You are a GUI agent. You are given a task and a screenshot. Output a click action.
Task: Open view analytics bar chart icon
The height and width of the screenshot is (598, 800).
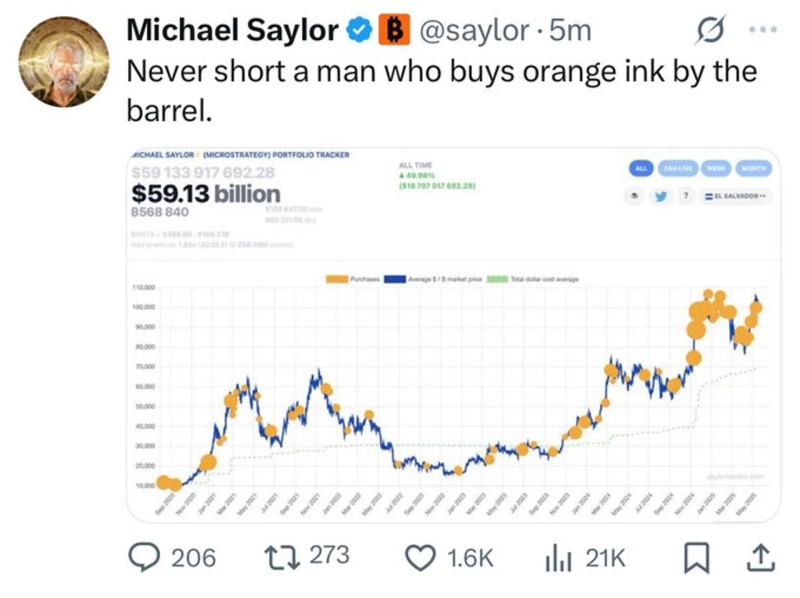[x=558, y=557]
